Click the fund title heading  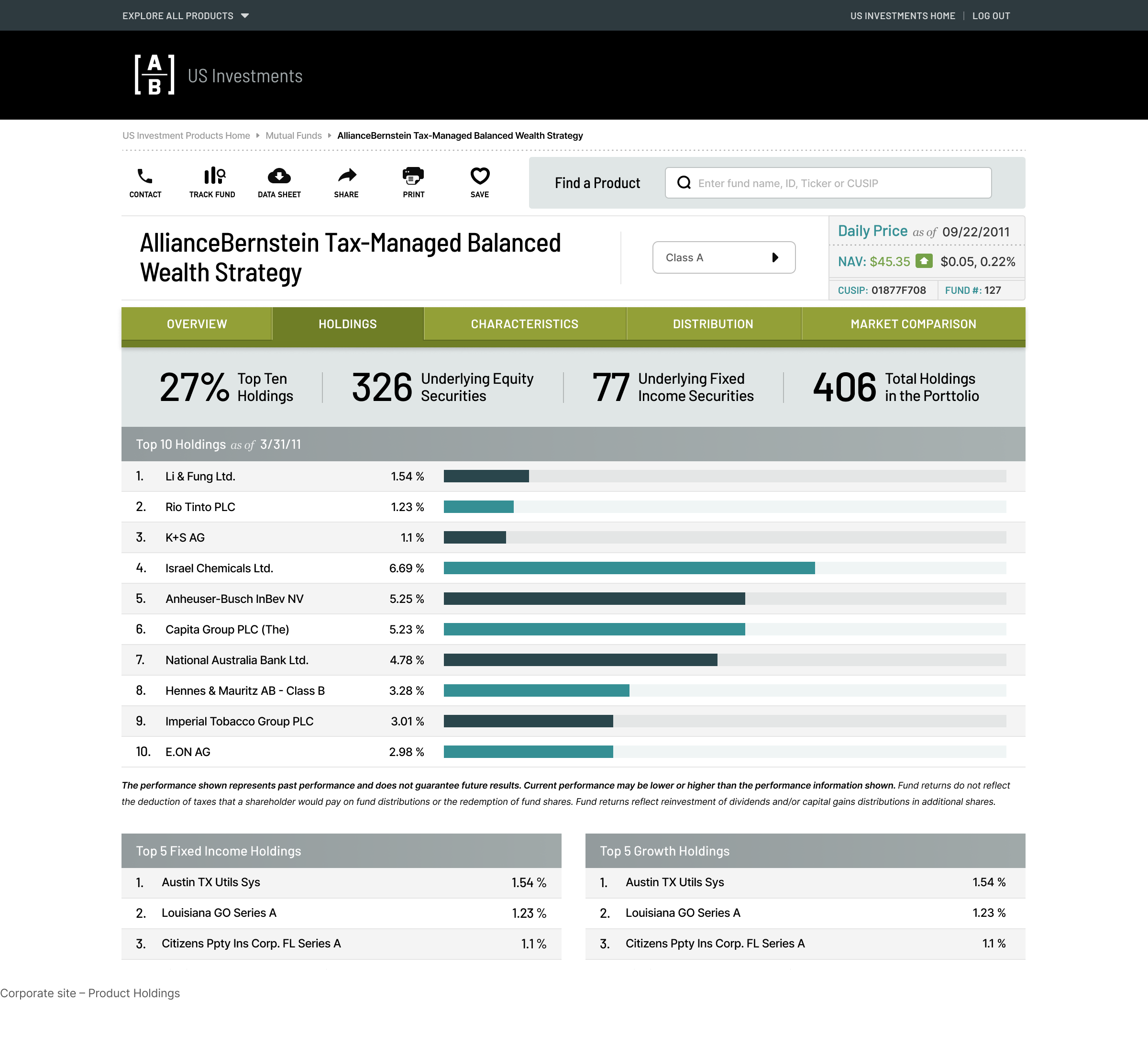pyautogui.click(x=350, y=257)
